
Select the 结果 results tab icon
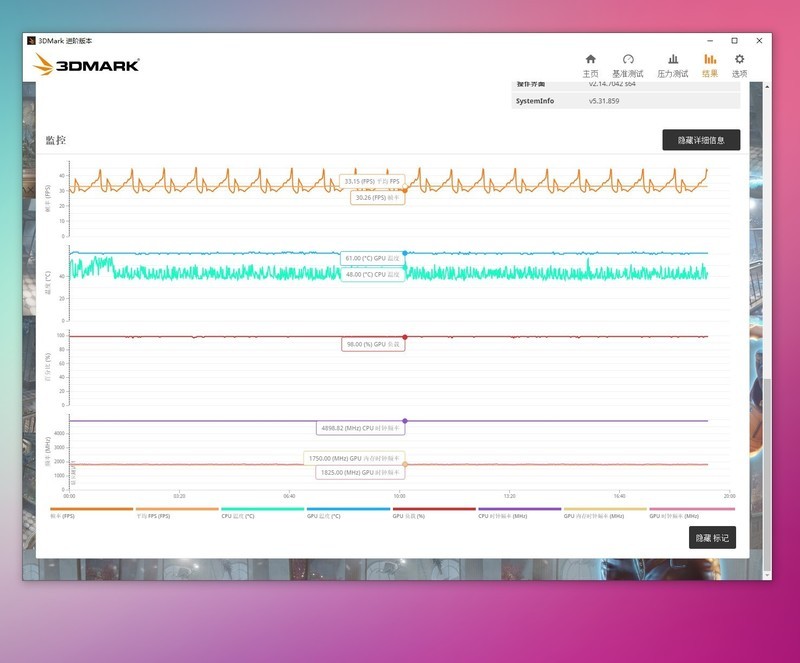point(710,59)
